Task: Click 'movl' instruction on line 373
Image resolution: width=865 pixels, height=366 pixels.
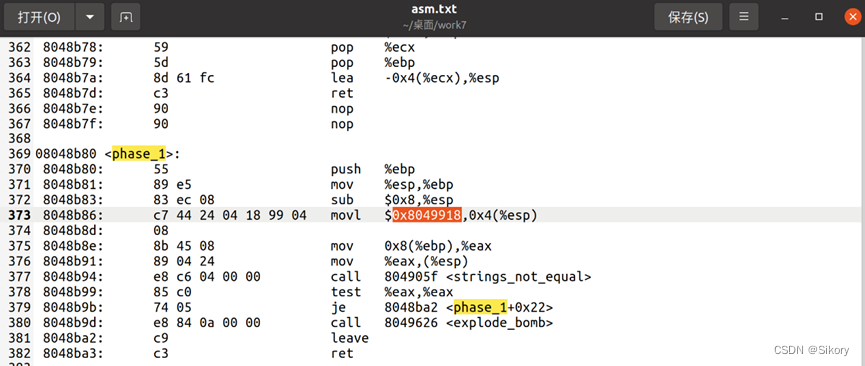Action: point(346,215)
